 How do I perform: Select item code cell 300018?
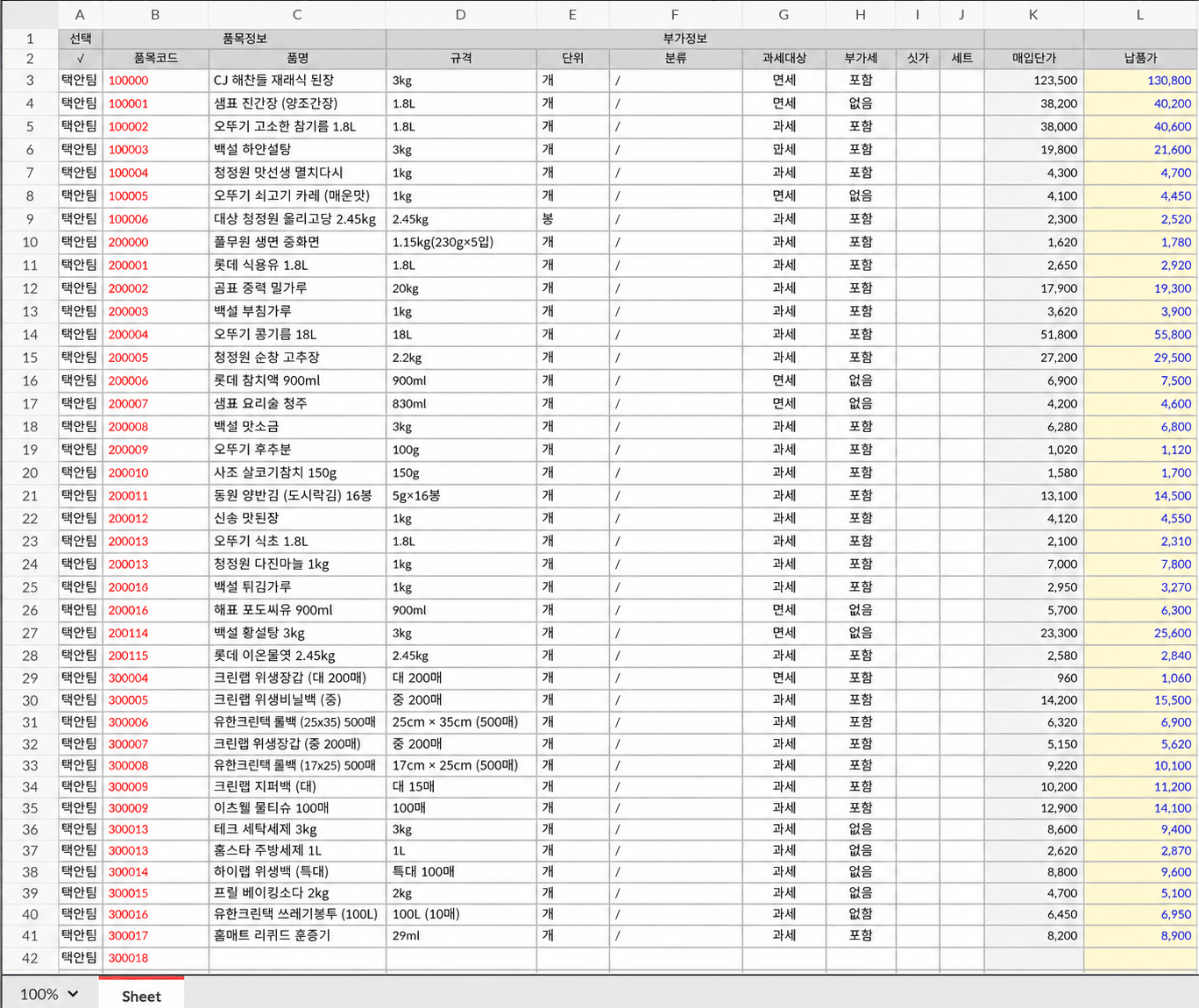[x=156, y=958]
